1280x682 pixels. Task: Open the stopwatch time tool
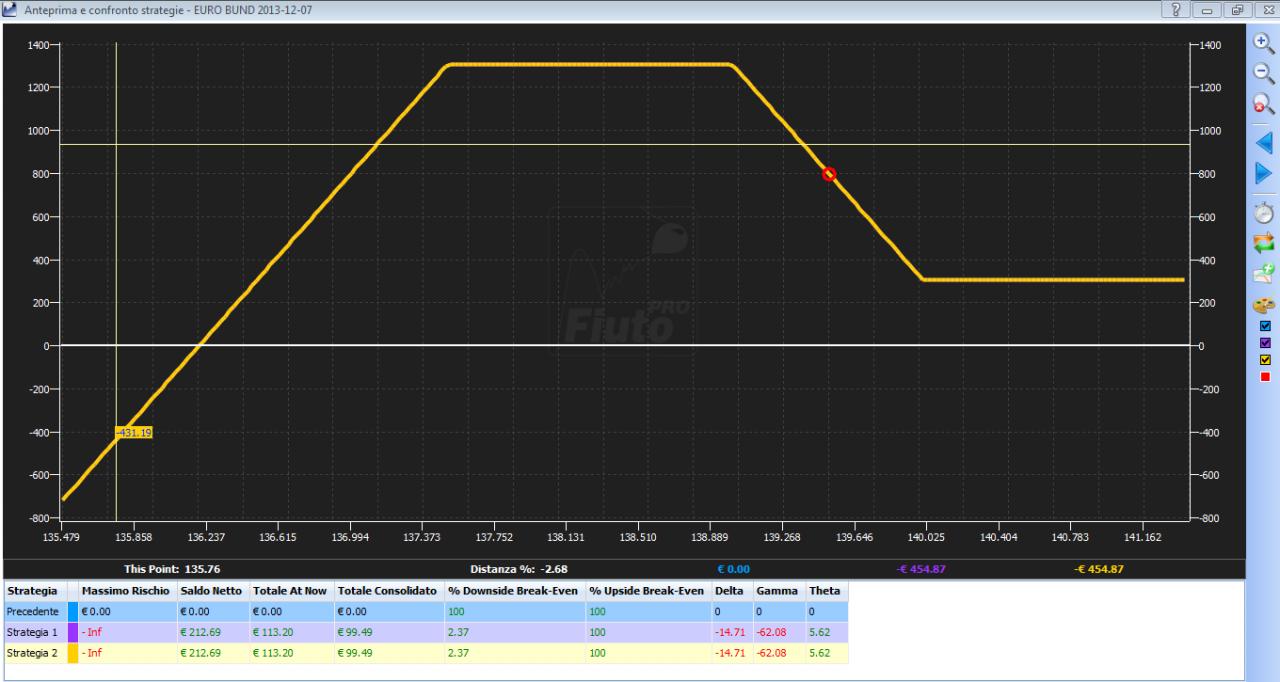(1264, 212)
